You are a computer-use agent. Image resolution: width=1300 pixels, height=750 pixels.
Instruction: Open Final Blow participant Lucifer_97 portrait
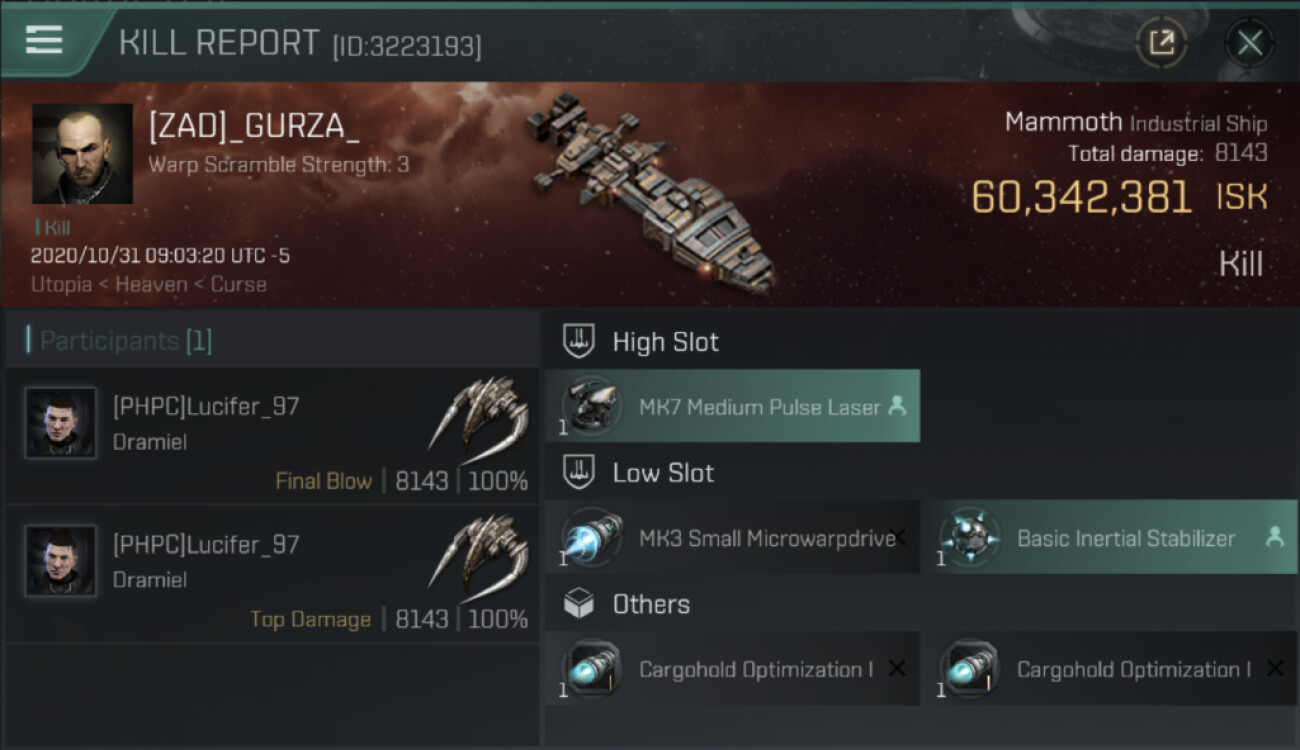(61, 423)
